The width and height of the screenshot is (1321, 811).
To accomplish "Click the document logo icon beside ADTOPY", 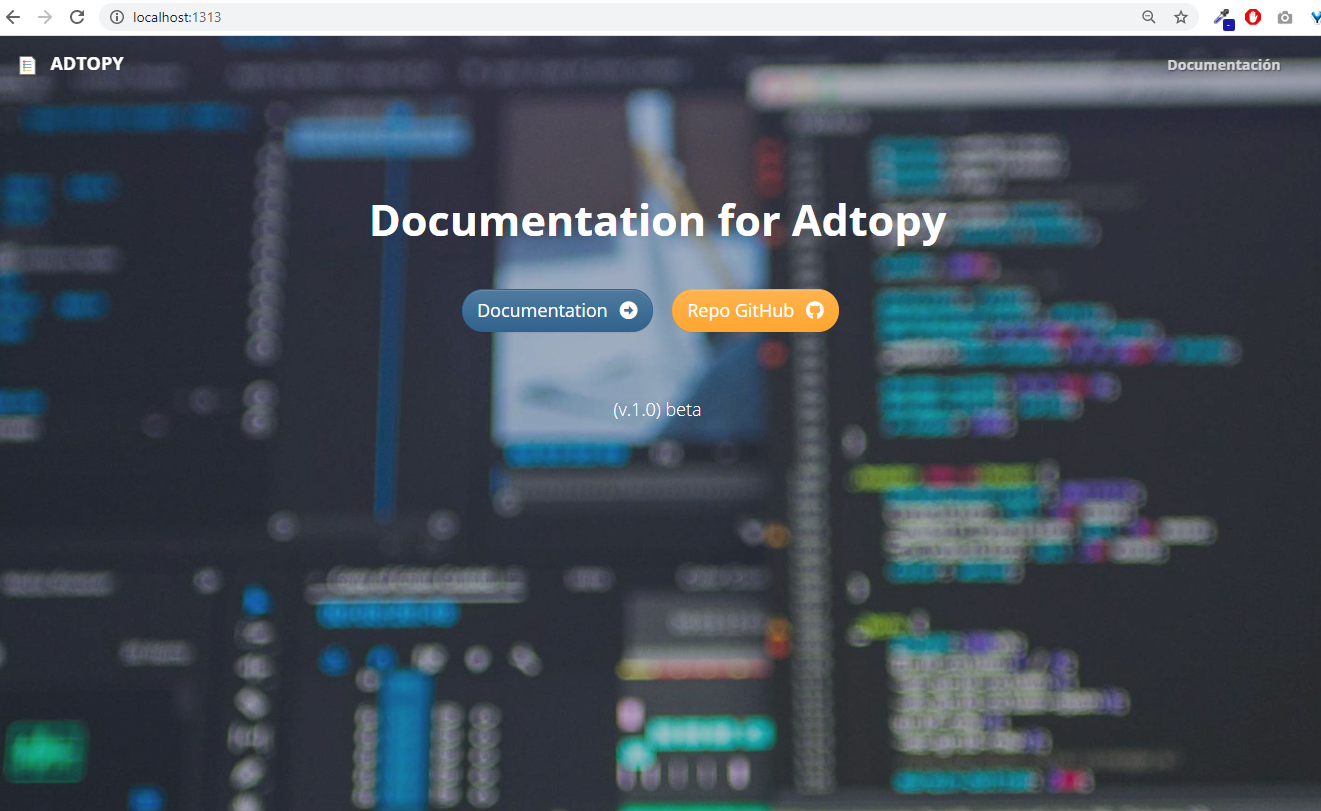I will [27, 65].
